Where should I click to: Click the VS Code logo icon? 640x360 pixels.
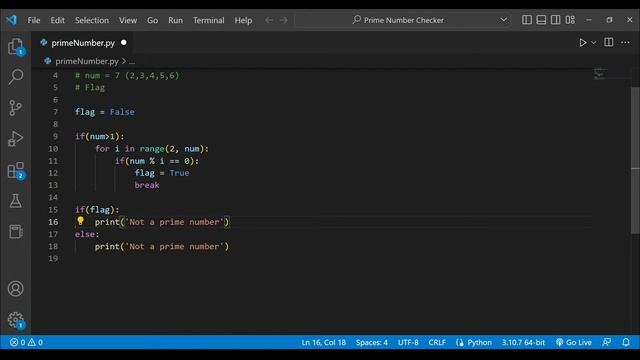point(11,20)
